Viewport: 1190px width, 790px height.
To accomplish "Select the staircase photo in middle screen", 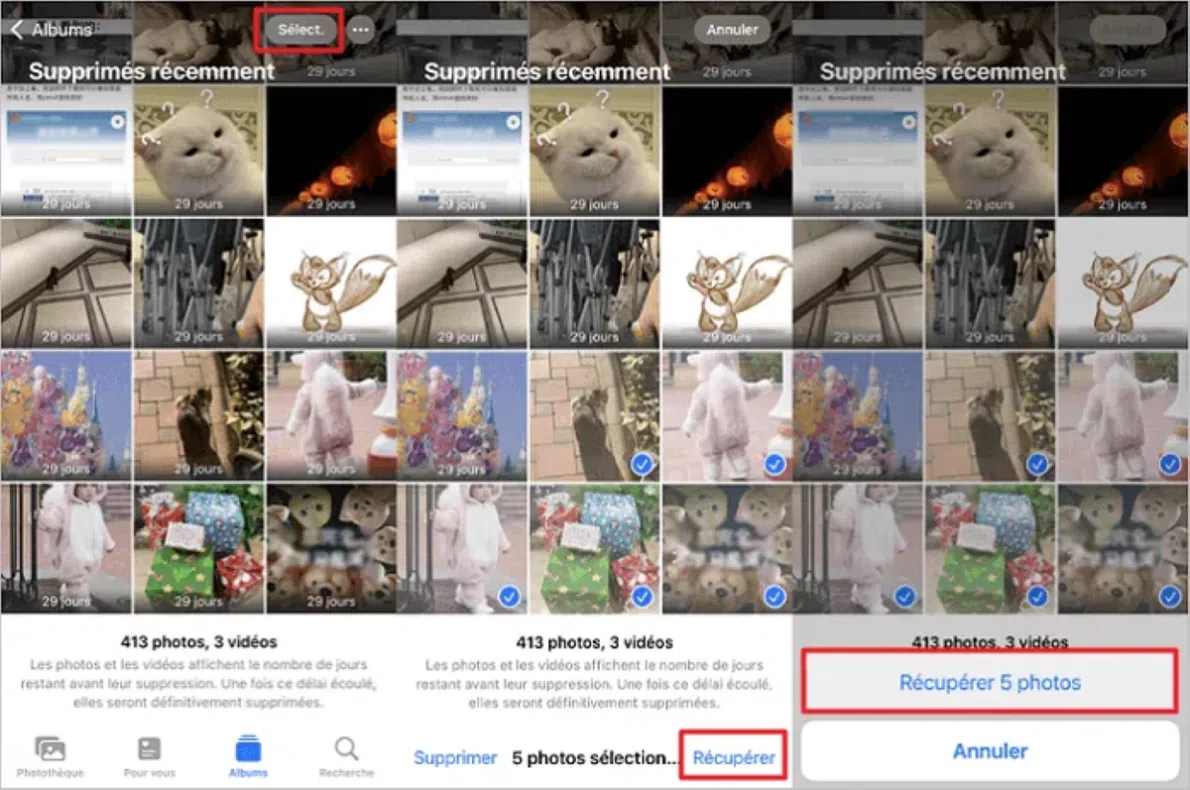I will coord(461,283).
